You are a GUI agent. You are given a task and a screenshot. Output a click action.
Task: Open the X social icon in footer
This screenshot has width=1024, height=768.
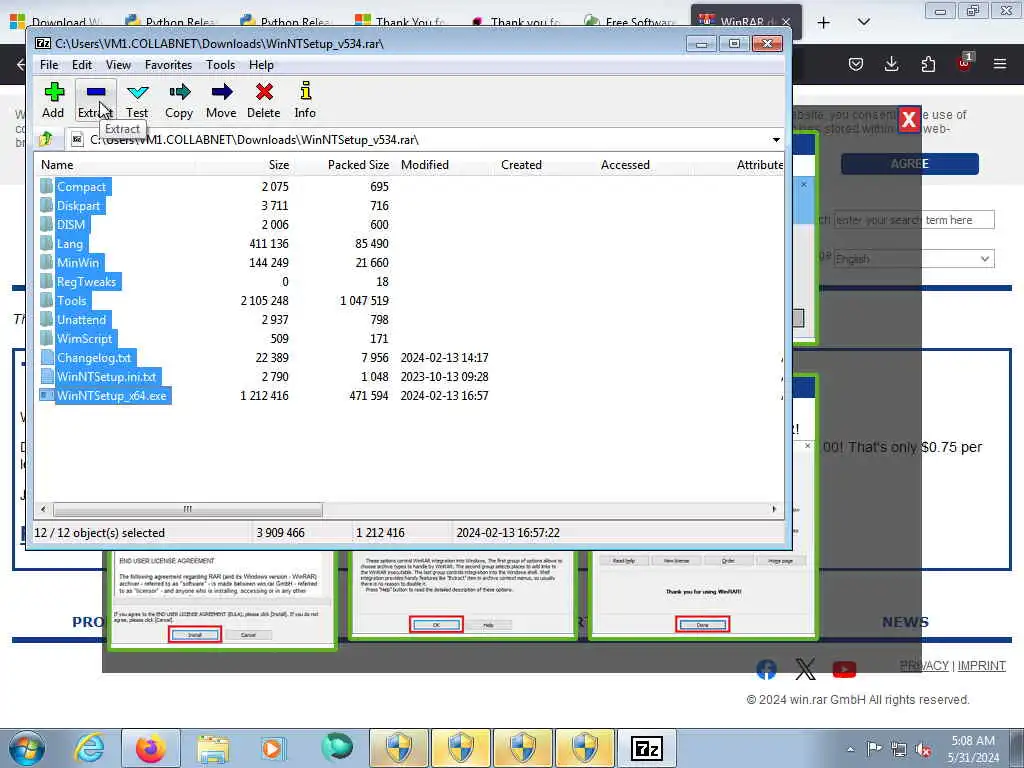[806, 669]
